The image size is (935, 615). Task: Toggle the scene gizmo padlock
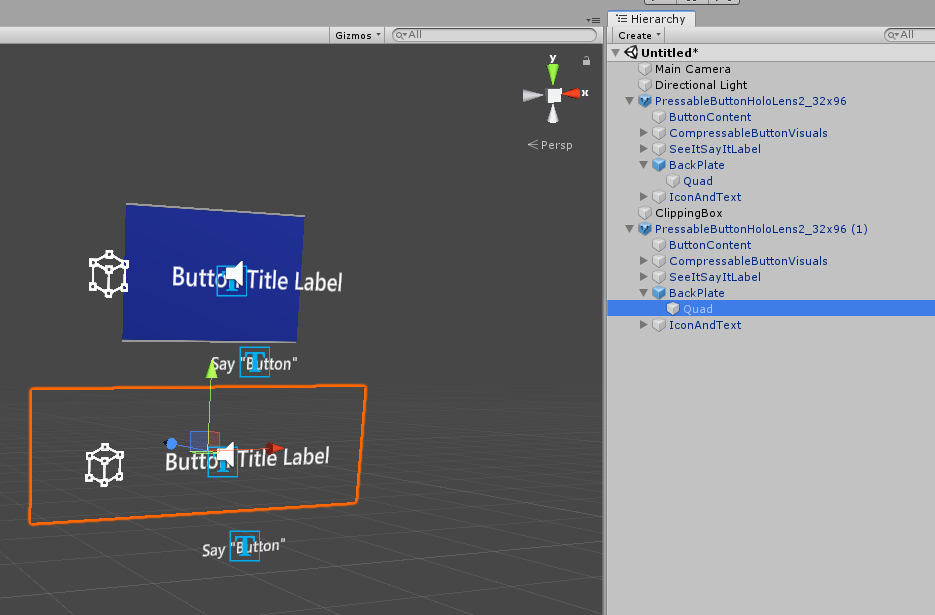[x=585, y=60]
